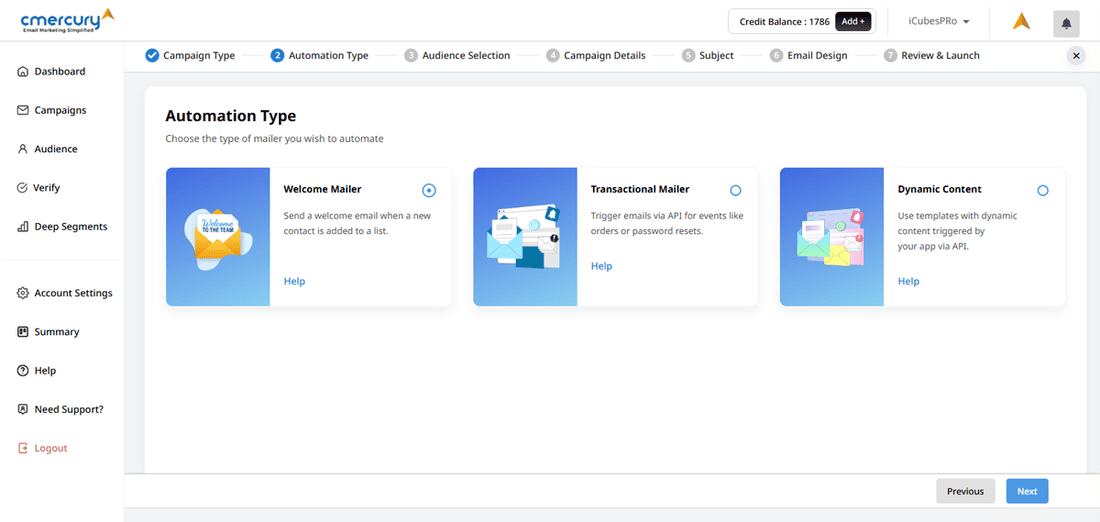
Task: Select the Welcome Mailer radio button
Action: coord(429,190)
